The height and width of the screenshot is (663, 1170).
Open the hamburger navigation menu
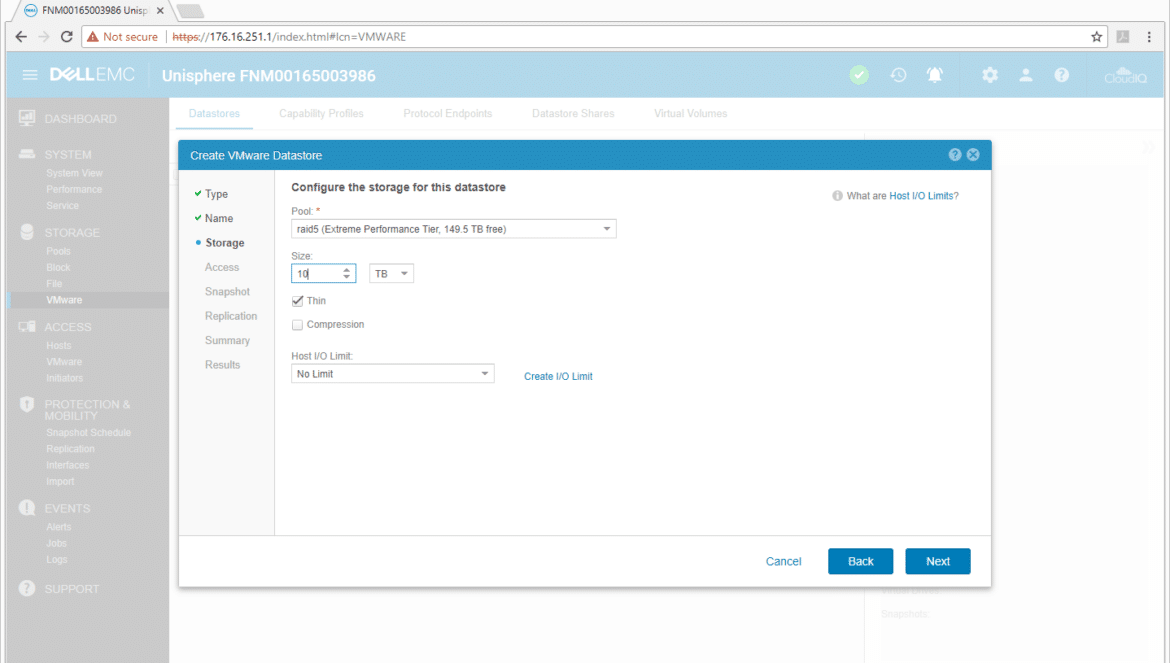coord(30,75)
